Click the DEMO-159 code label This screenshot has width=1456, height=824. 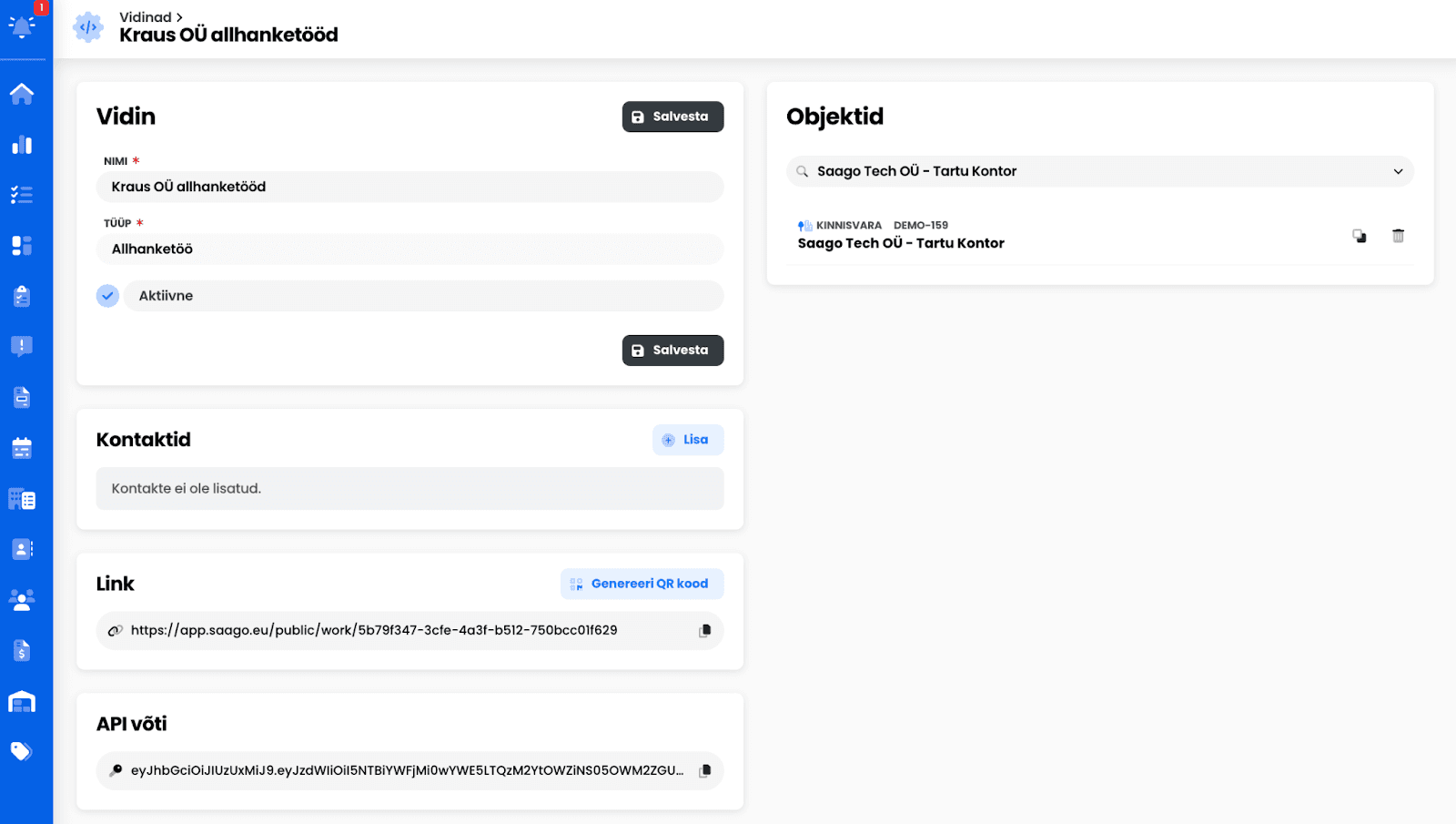pyautogui.click(x=921, y=226)
